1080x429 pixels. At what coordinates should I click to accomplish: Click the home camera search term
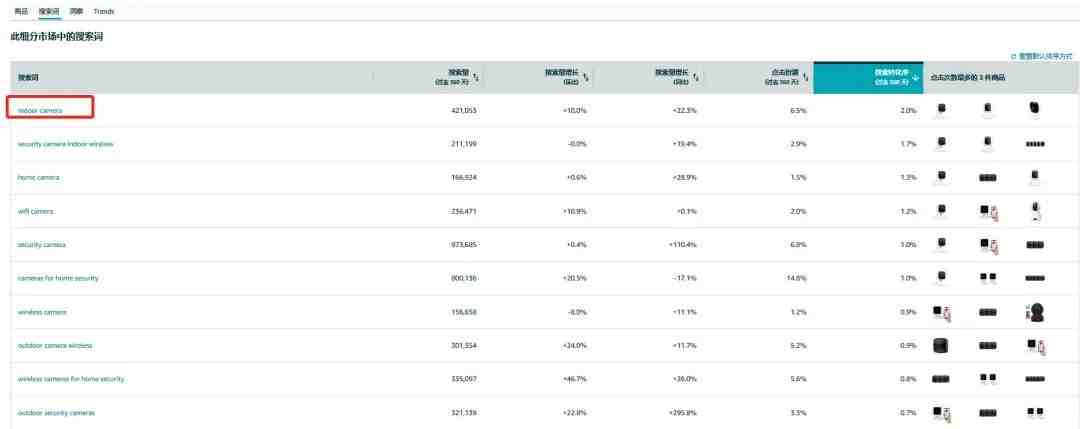38,178
